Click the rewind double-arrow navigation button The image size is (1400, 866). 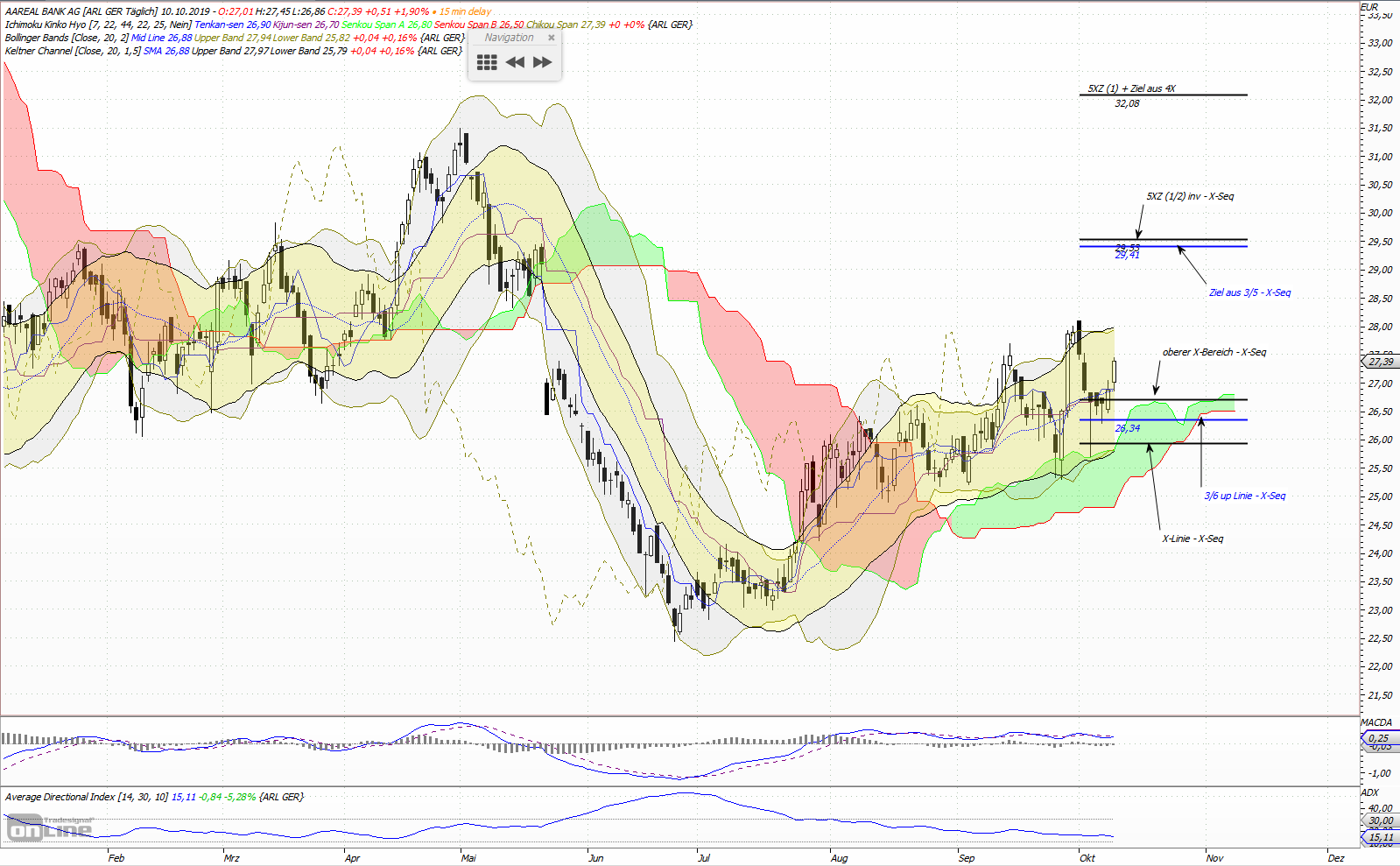tap(515, 62)
